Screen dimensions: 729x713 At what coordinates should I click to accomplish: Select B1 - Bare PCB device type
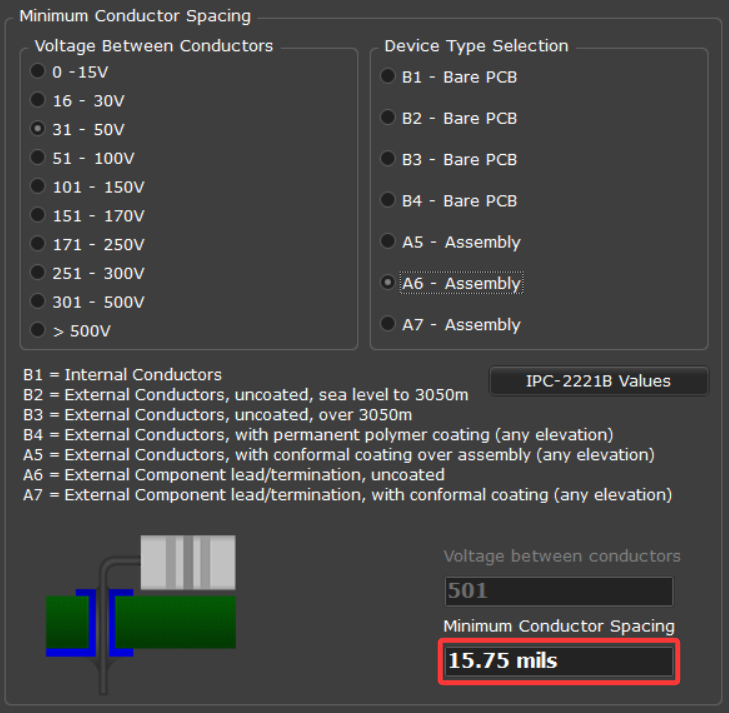point(388,76)
